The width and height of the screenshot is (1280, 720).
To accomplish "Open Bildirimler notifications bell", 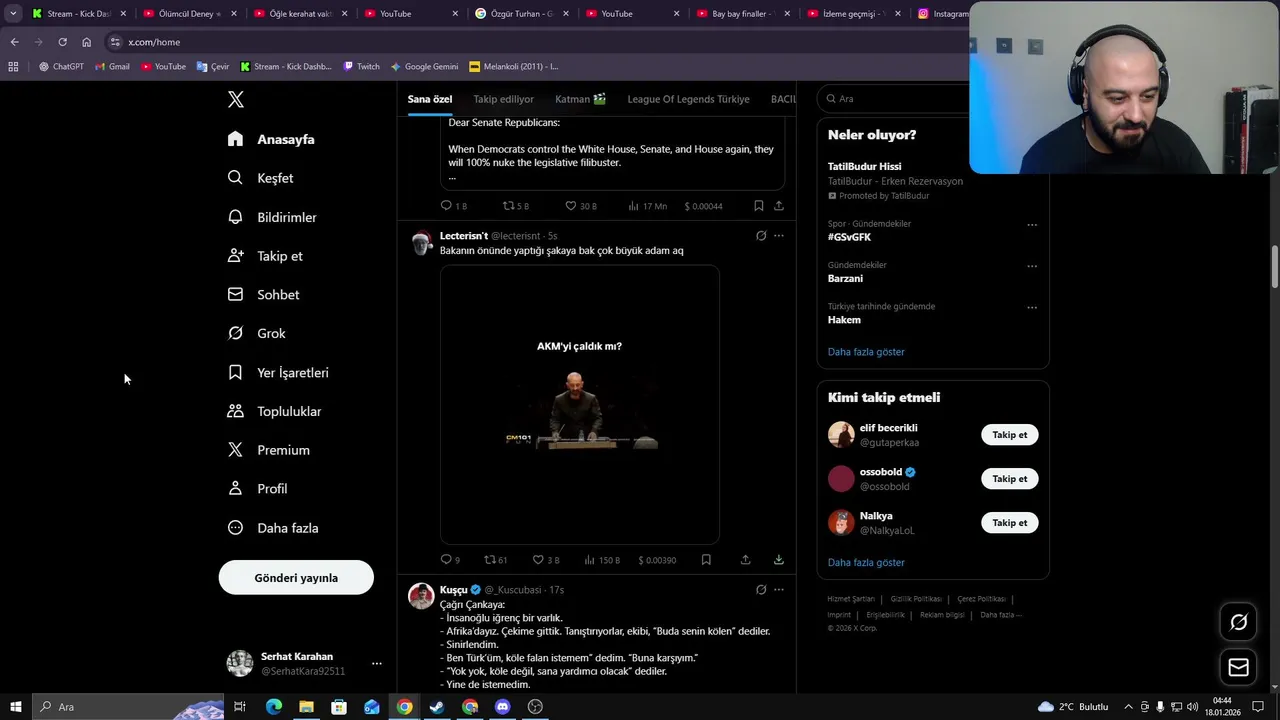I will pyautogui.click(x=271, y=217).
